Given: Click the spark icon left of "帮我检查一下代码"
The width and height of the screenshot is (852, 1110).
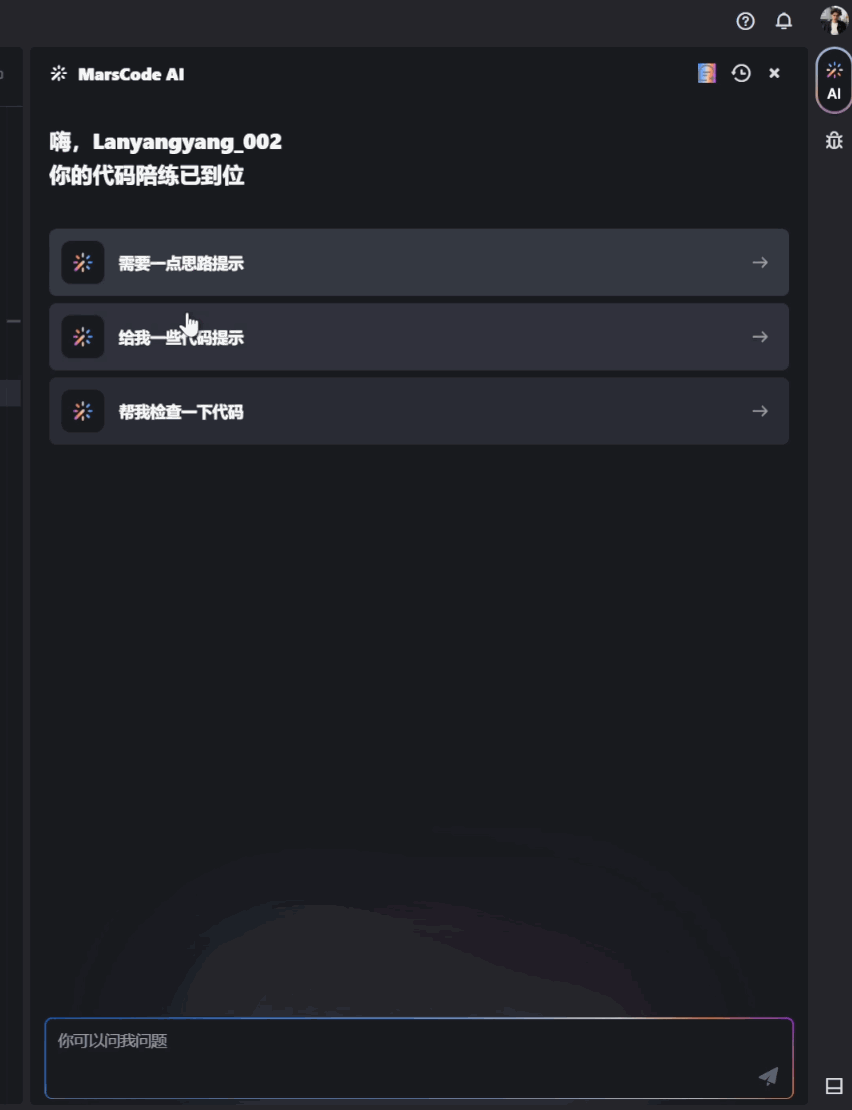Looking at the screenshot, I should point(83,411).
